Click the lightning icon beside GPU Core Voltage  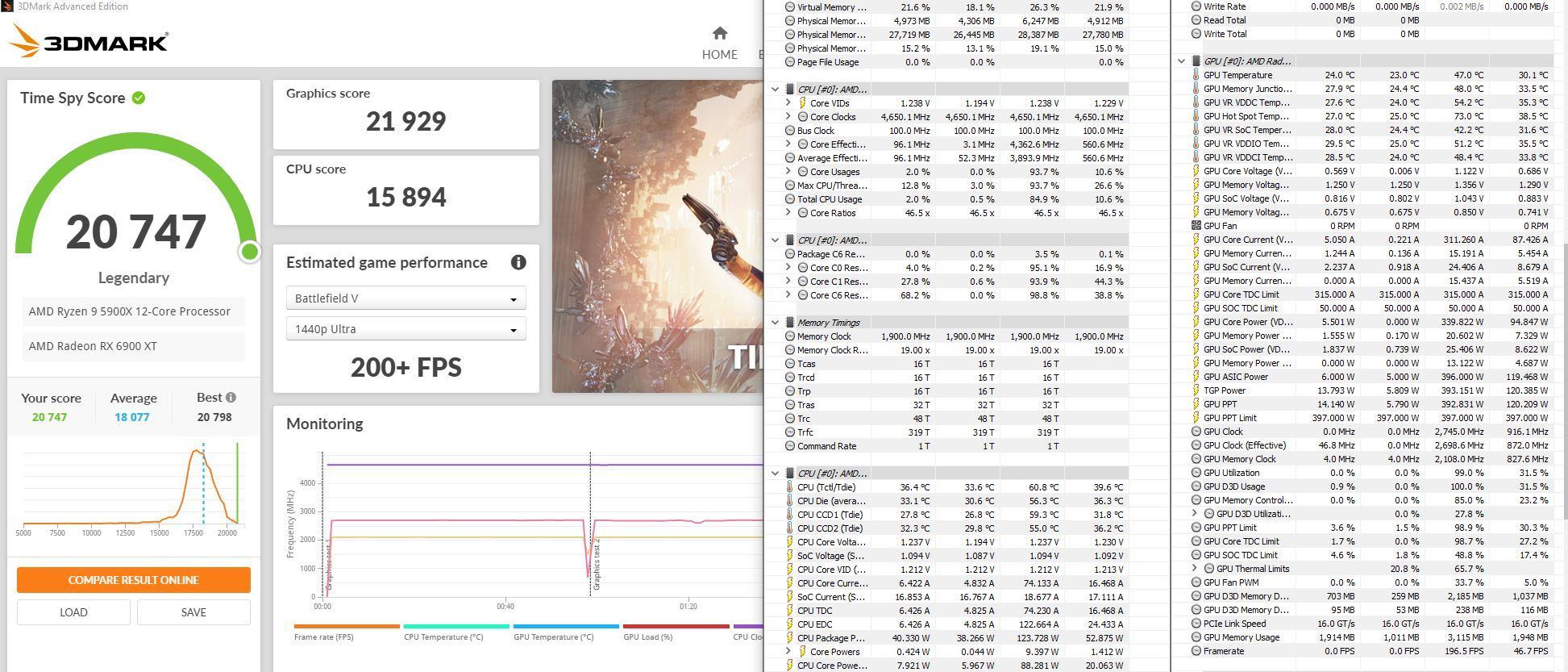pos(1196,171)
